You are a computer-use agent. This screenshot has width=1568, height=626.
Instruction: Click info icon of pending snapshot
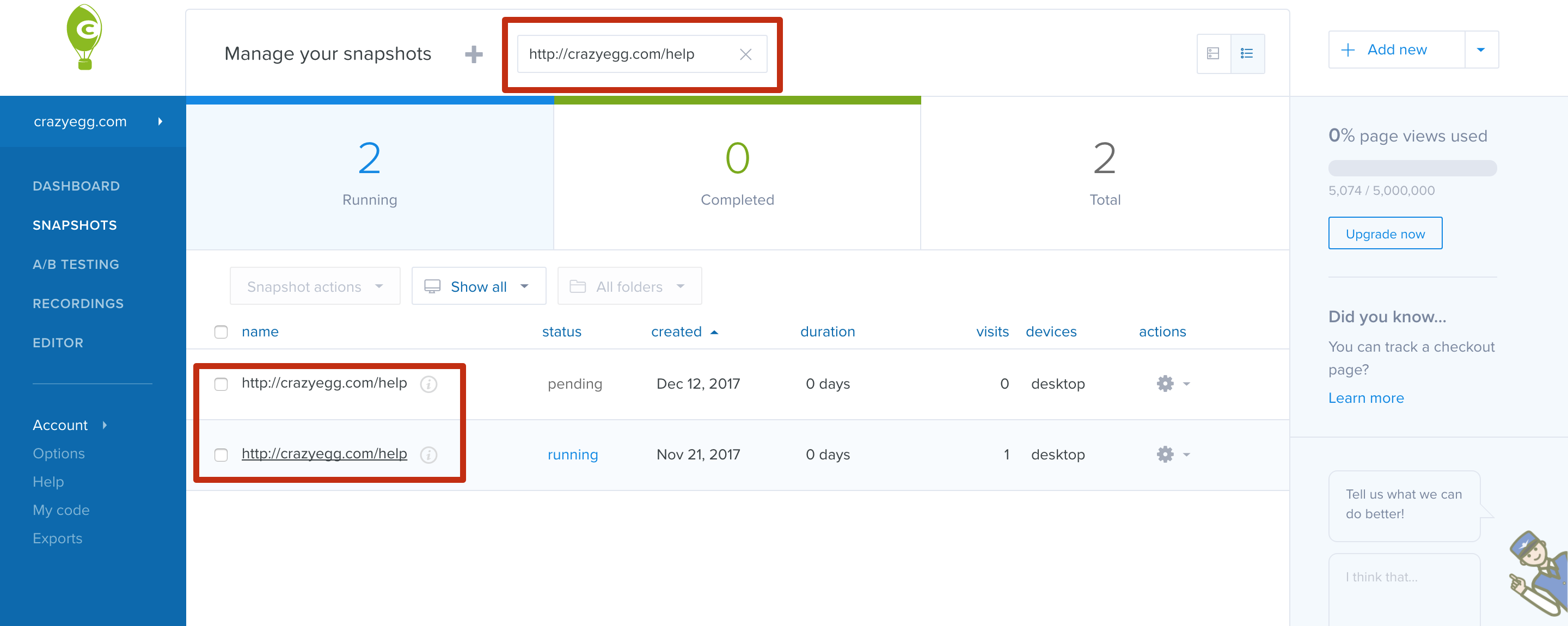428,384
